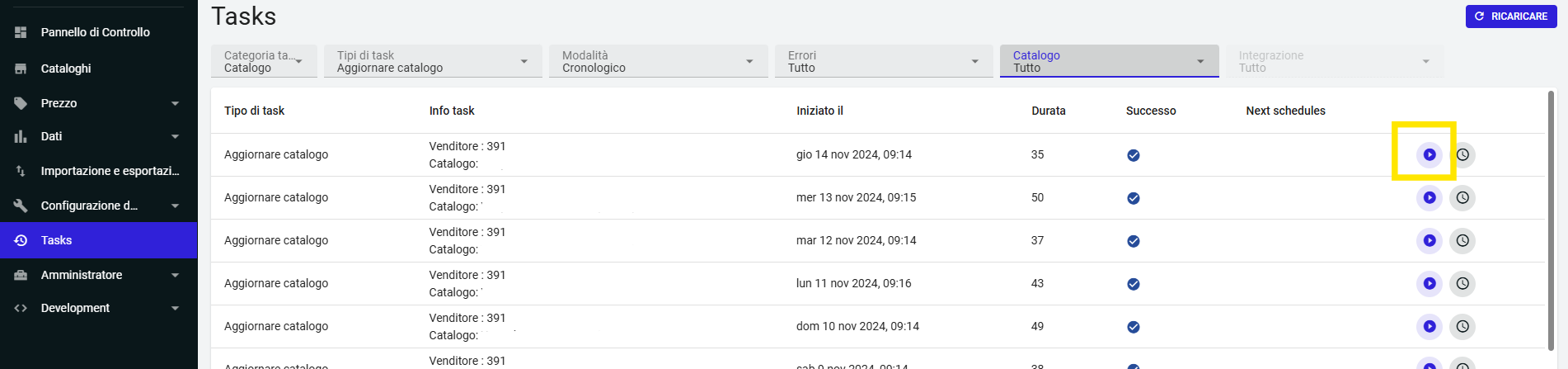
Task: Open the Modalità Cronologico dropdown
Action: pyautogui.click(x=658, y=61)
